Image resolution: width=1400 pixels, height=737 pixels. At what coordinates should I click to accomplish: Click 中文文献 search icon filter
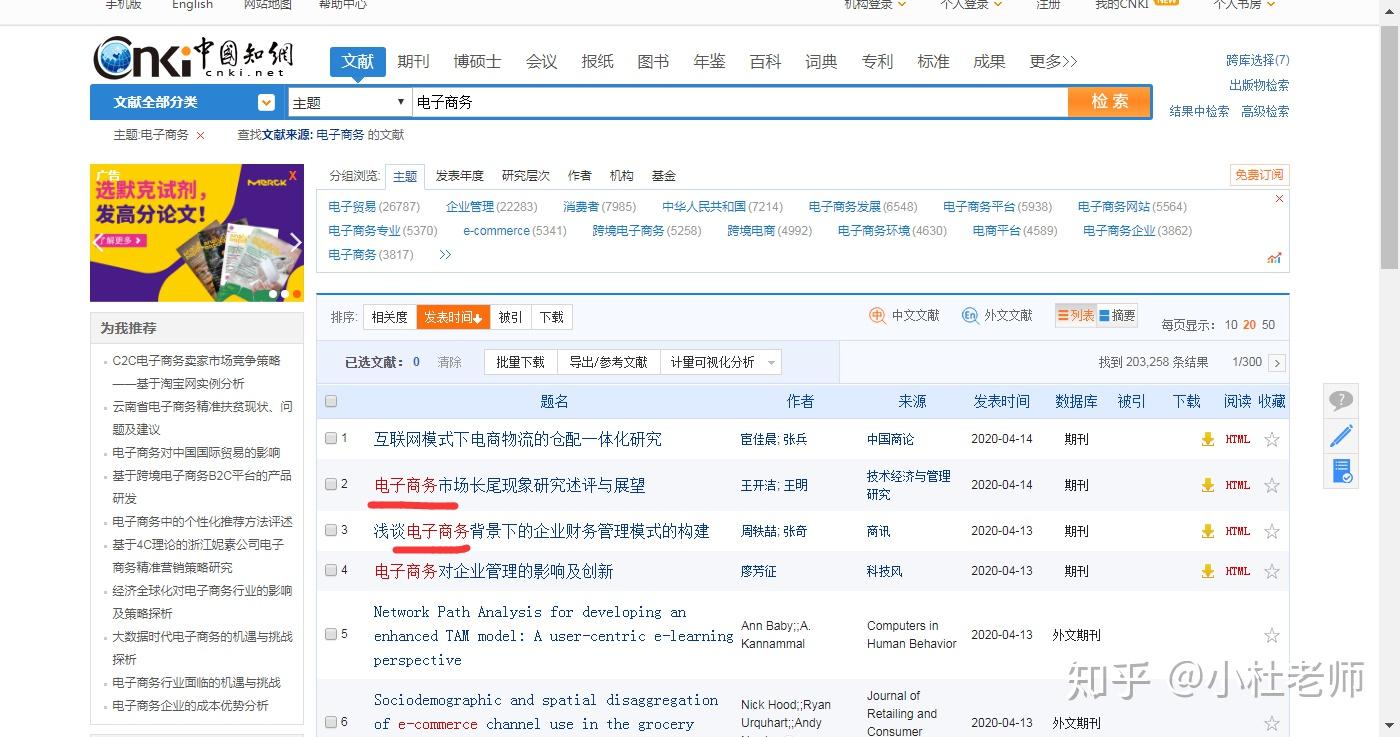905,315
